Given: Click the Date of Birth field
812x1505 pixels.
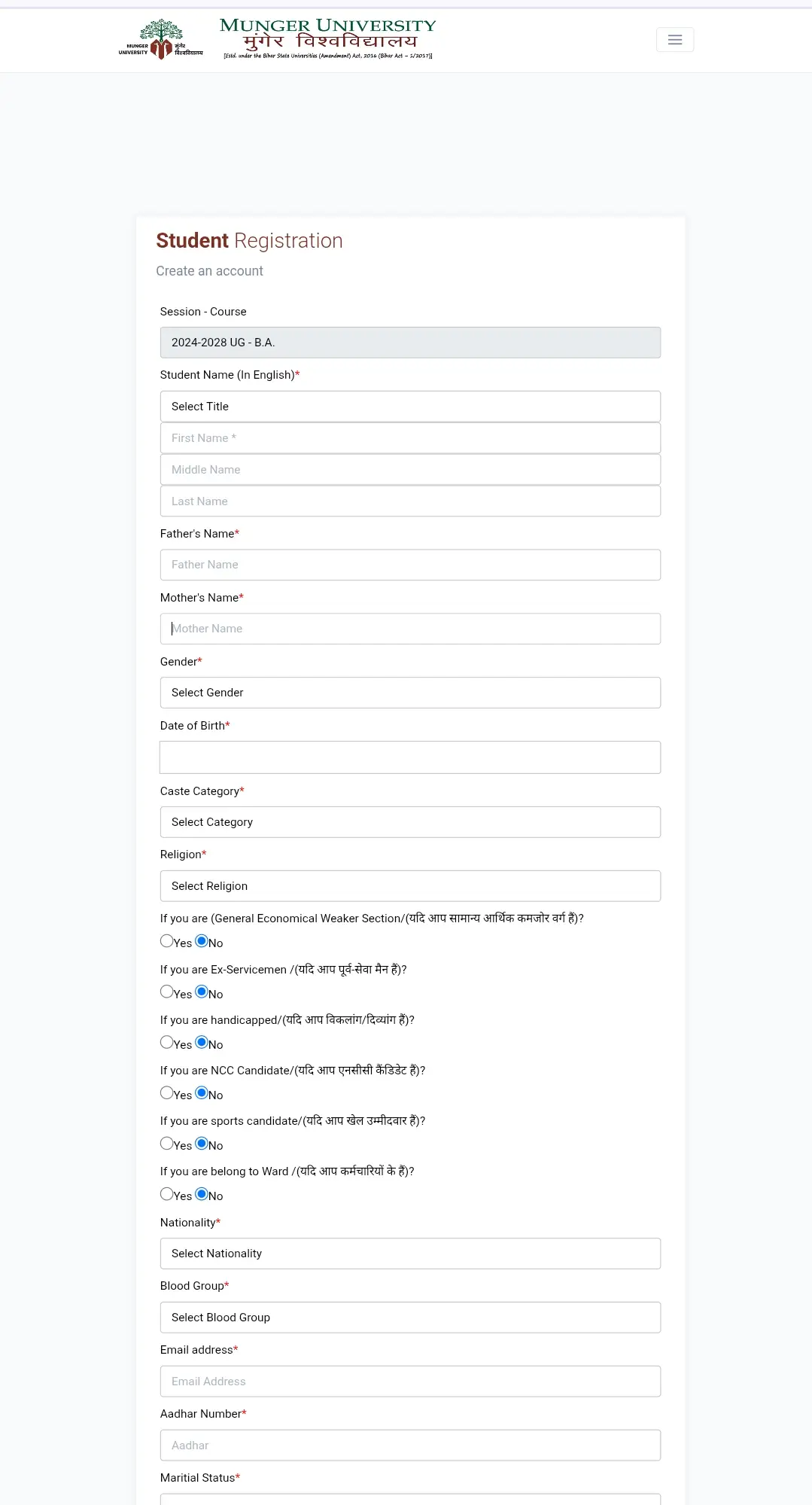Looking at the screenshot, I should pos(410,757).
